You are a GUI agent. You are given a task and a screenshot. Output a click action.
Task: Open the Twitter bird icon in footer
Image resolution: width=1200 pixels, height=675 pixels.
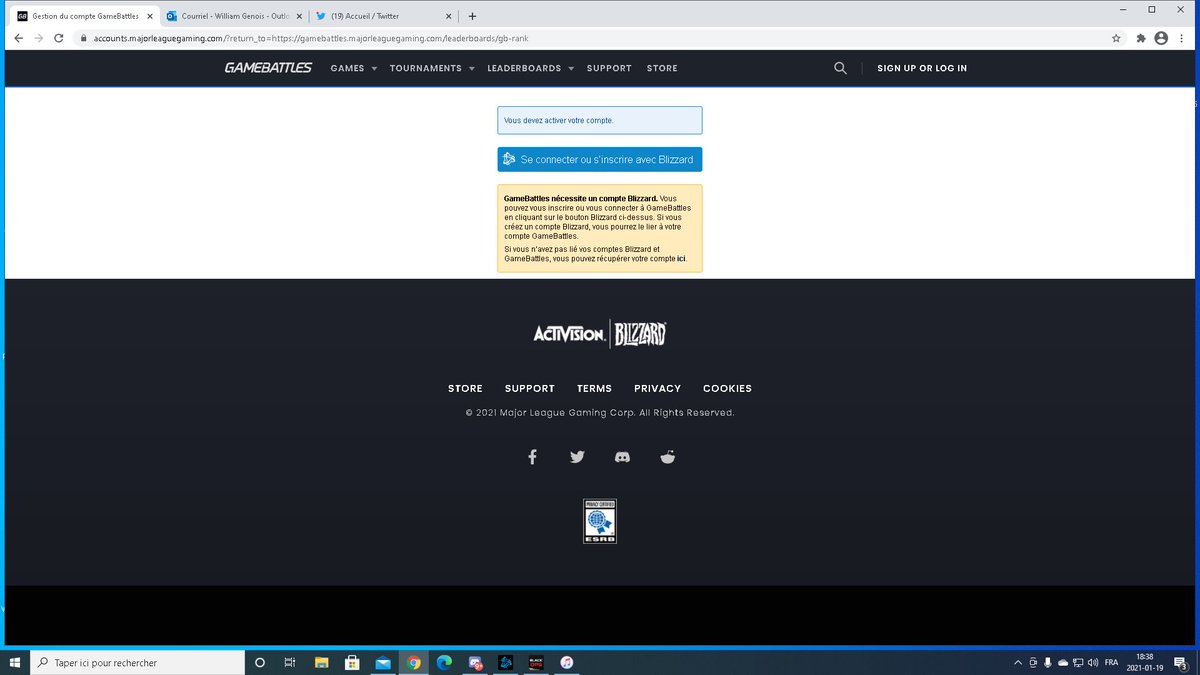(x=577, y=457)
